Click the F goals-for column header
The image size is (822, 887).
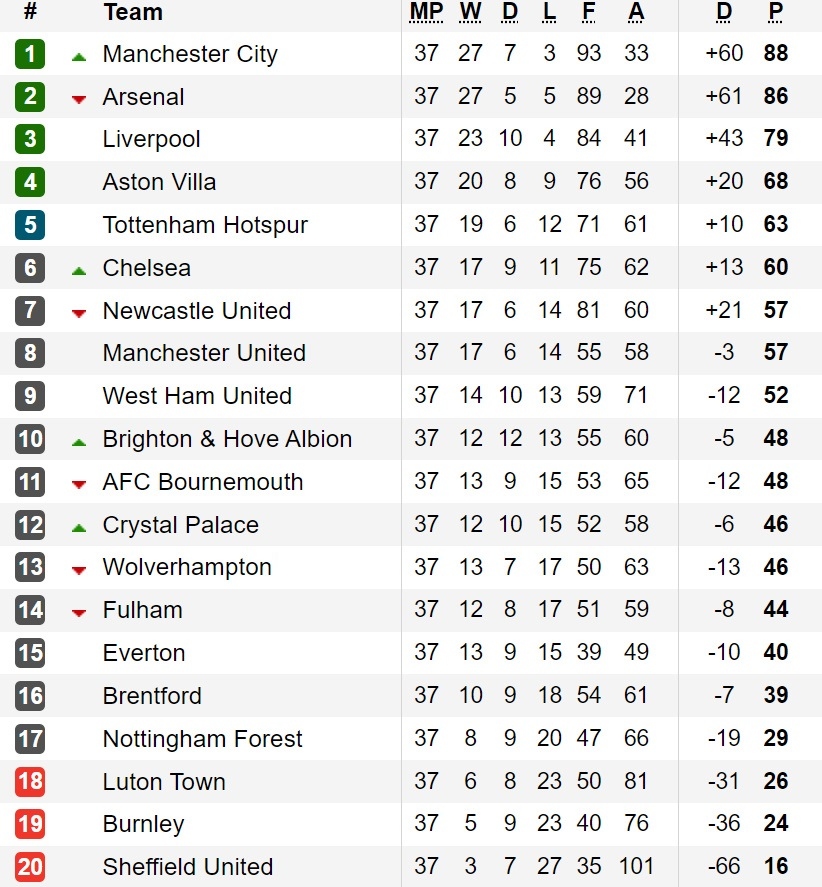[589, 12]
